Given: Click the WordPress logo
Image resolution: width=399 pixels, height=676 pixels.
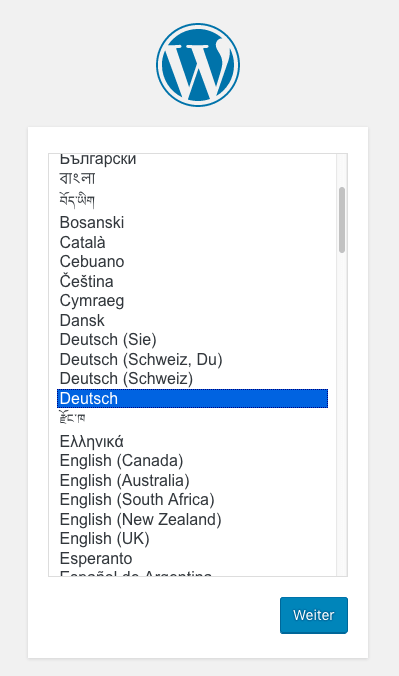Looking at the screenshot, I should click(x=198, y=65).
